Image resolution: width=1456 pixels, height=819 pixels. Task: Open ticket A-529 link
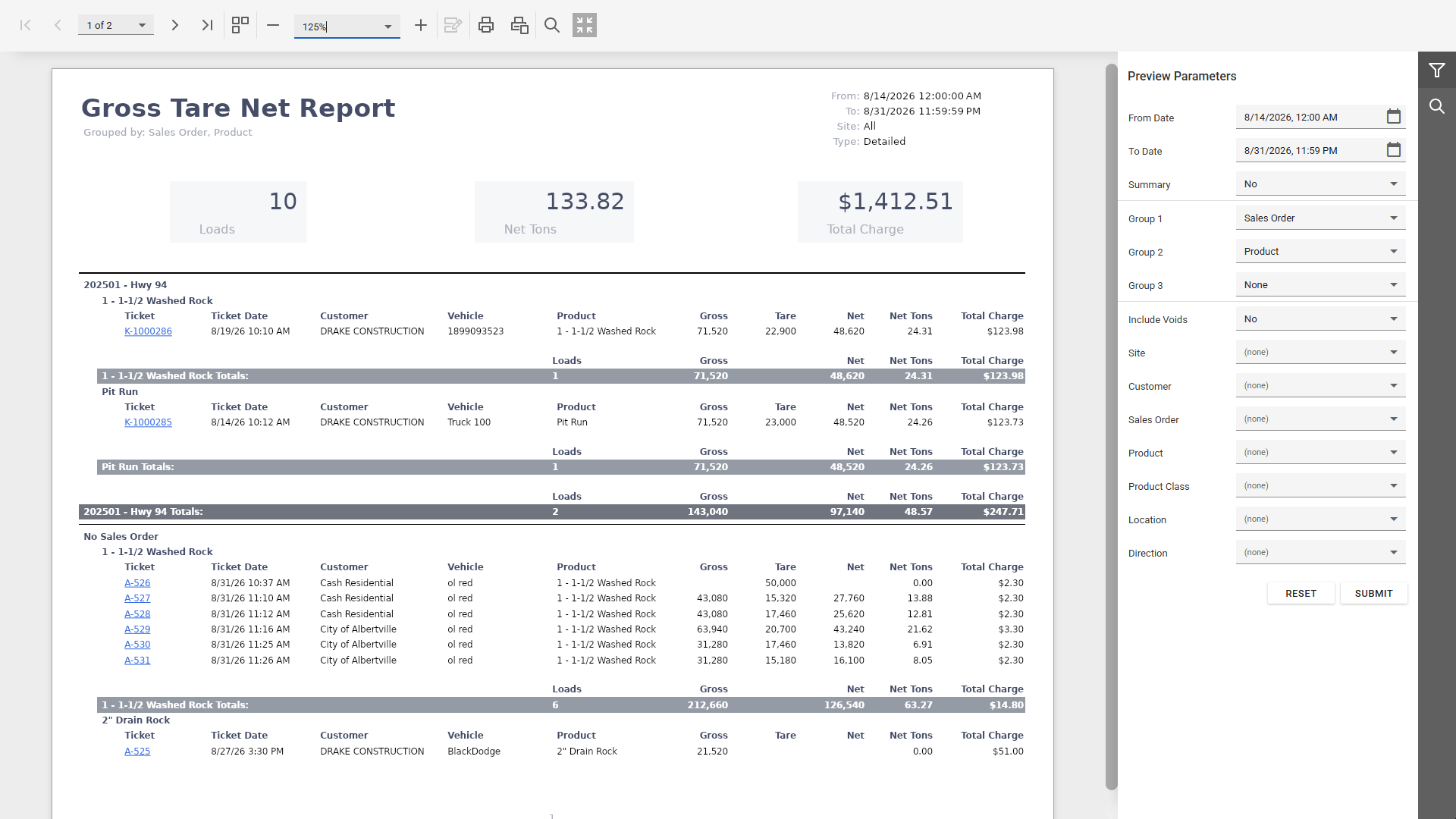[137, 629]
